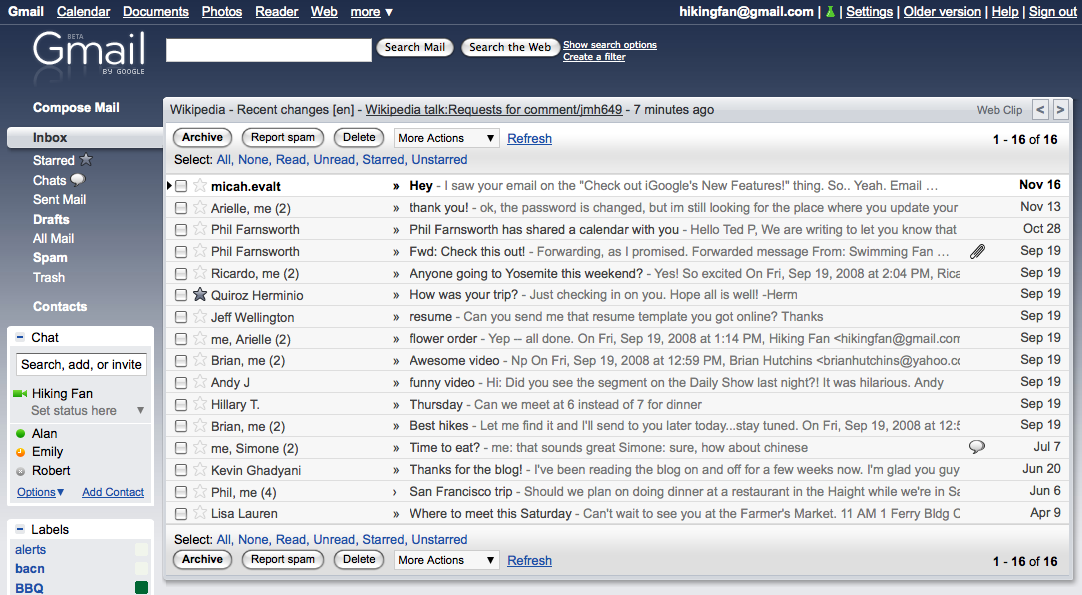Collapse the Chat panel

20,338
